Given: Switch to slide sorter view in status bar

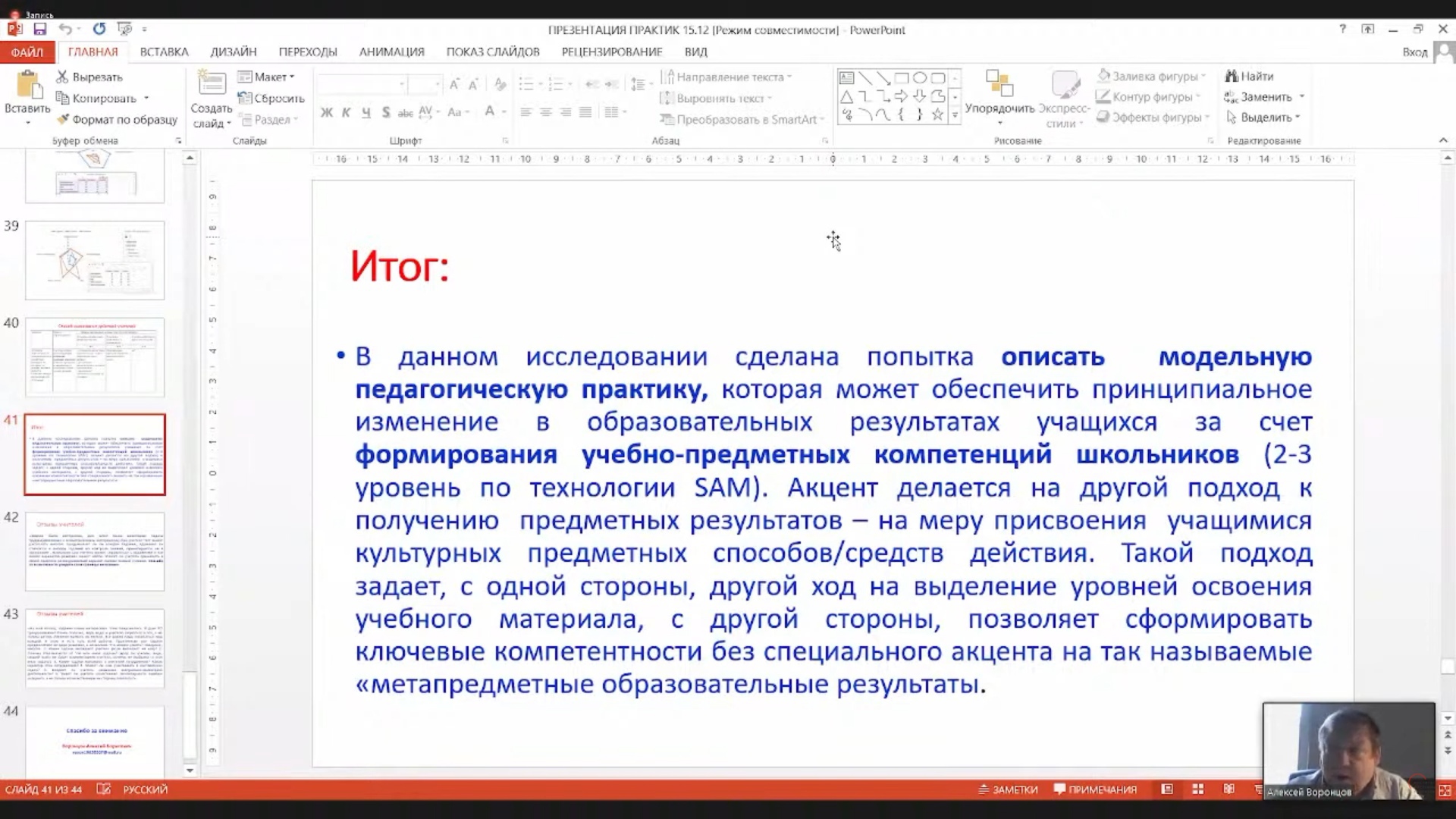Looking at the screenshot, I should (1198, 789).
